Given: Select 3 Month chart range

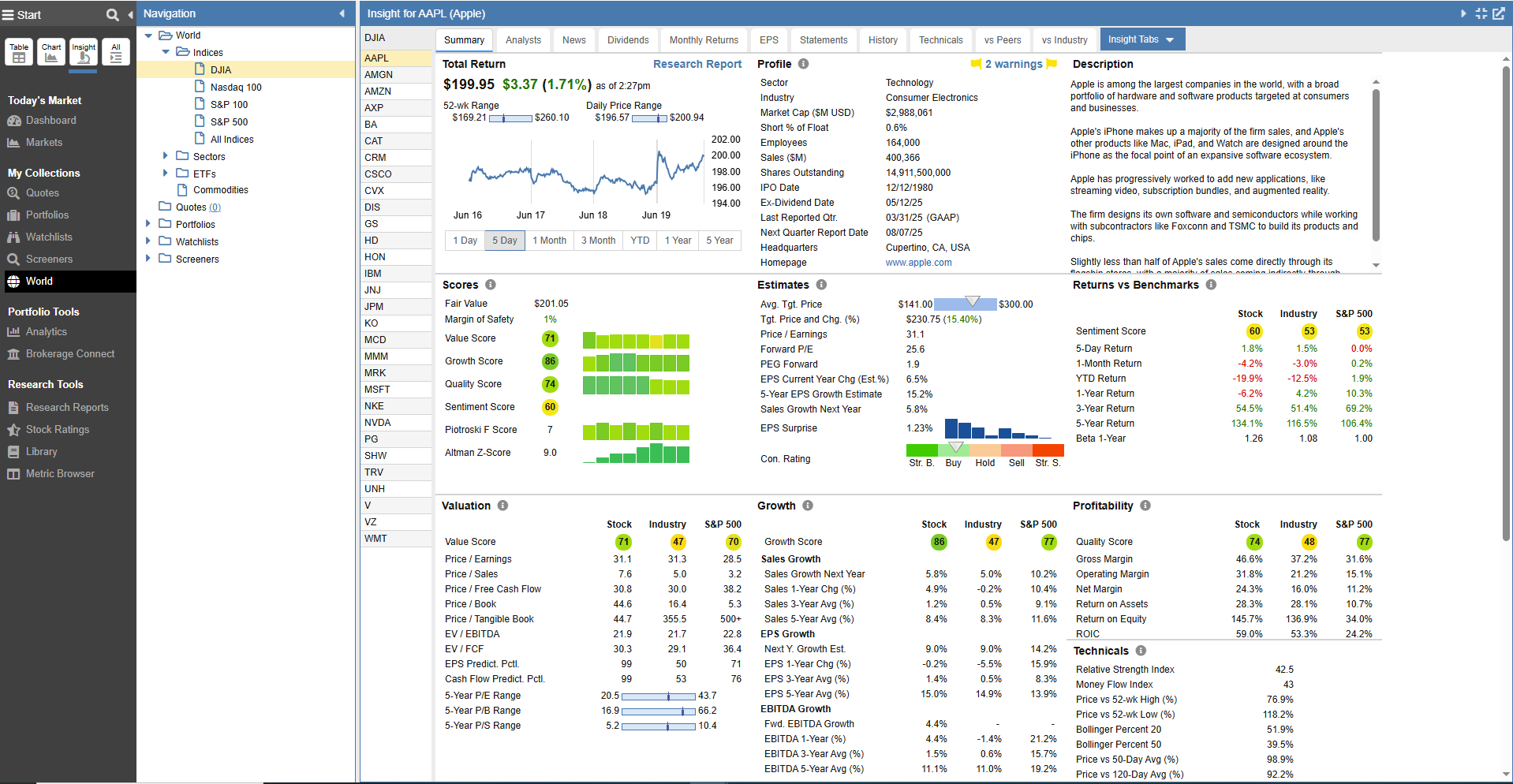Looking at the screenshot, I should click(x=598, y=241).
